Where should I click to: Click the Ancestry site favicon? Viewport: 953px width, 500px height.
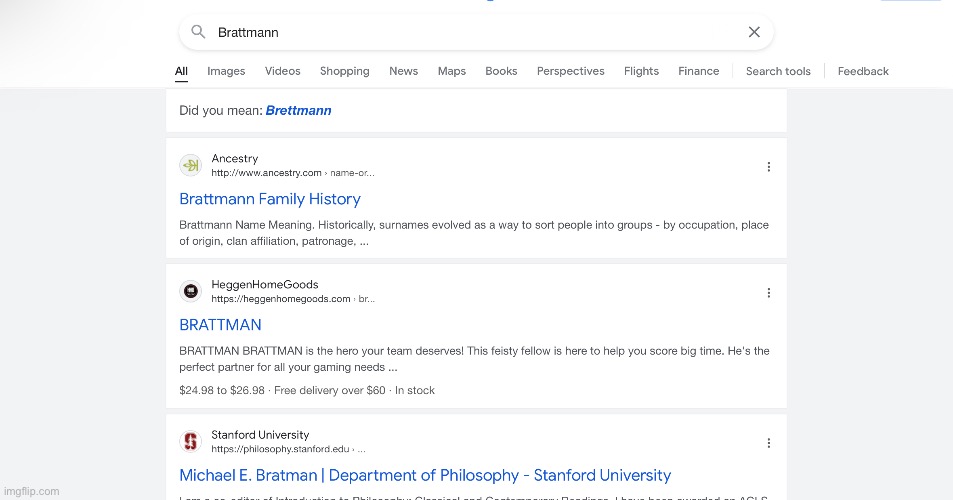(190, 166)
